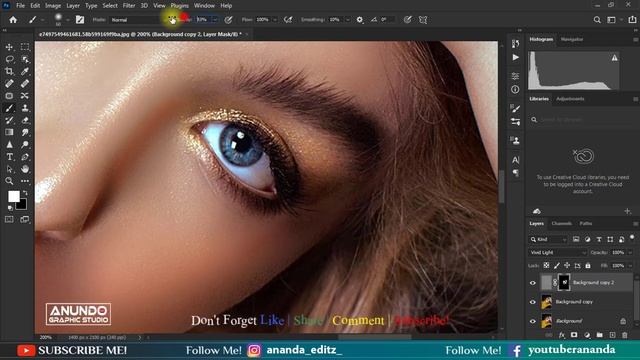Toggle lock all padlock
Screen dimensions: 640x360
tap(588, 265)
